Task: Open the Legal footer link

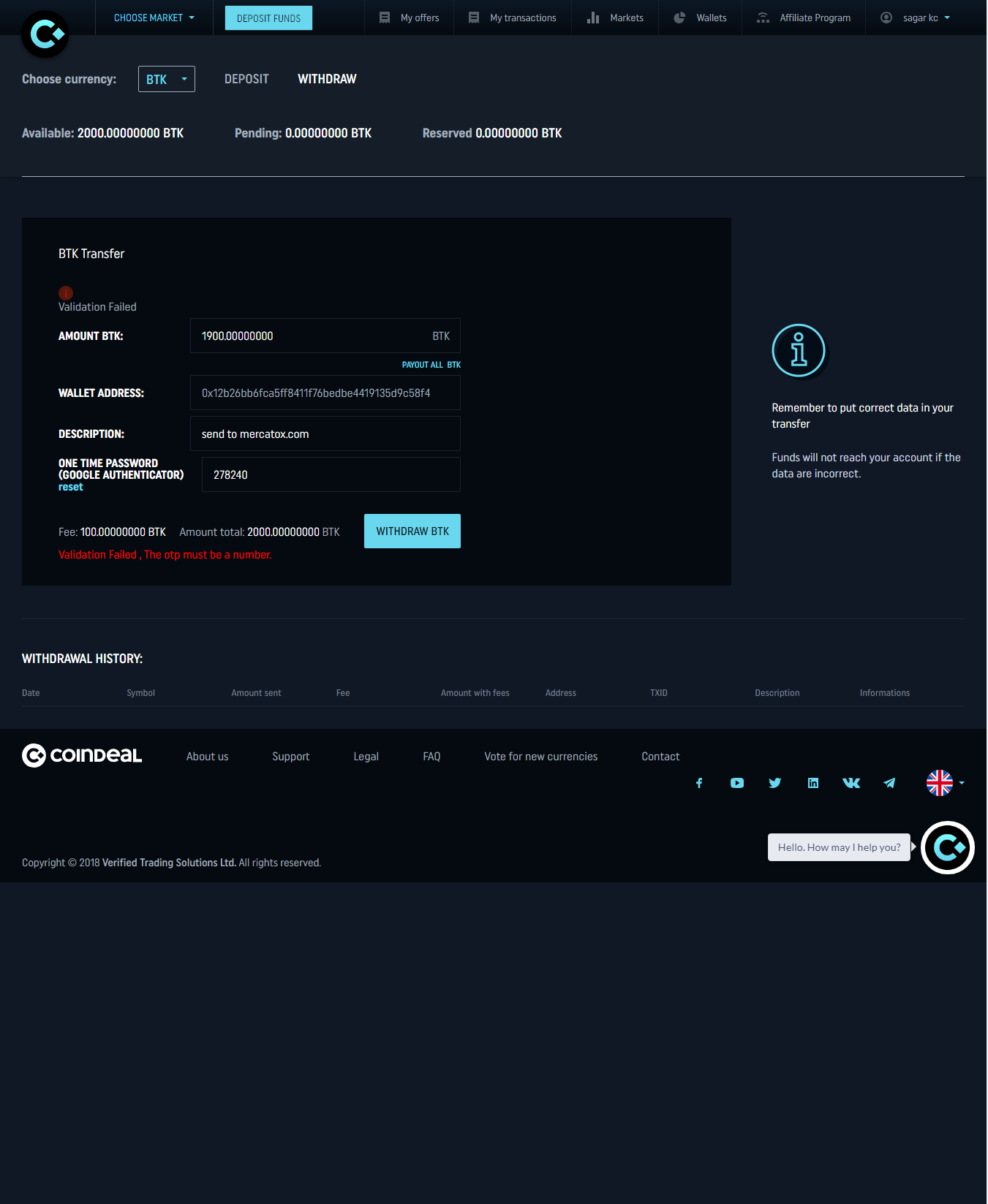Action: tap(366, 757)
